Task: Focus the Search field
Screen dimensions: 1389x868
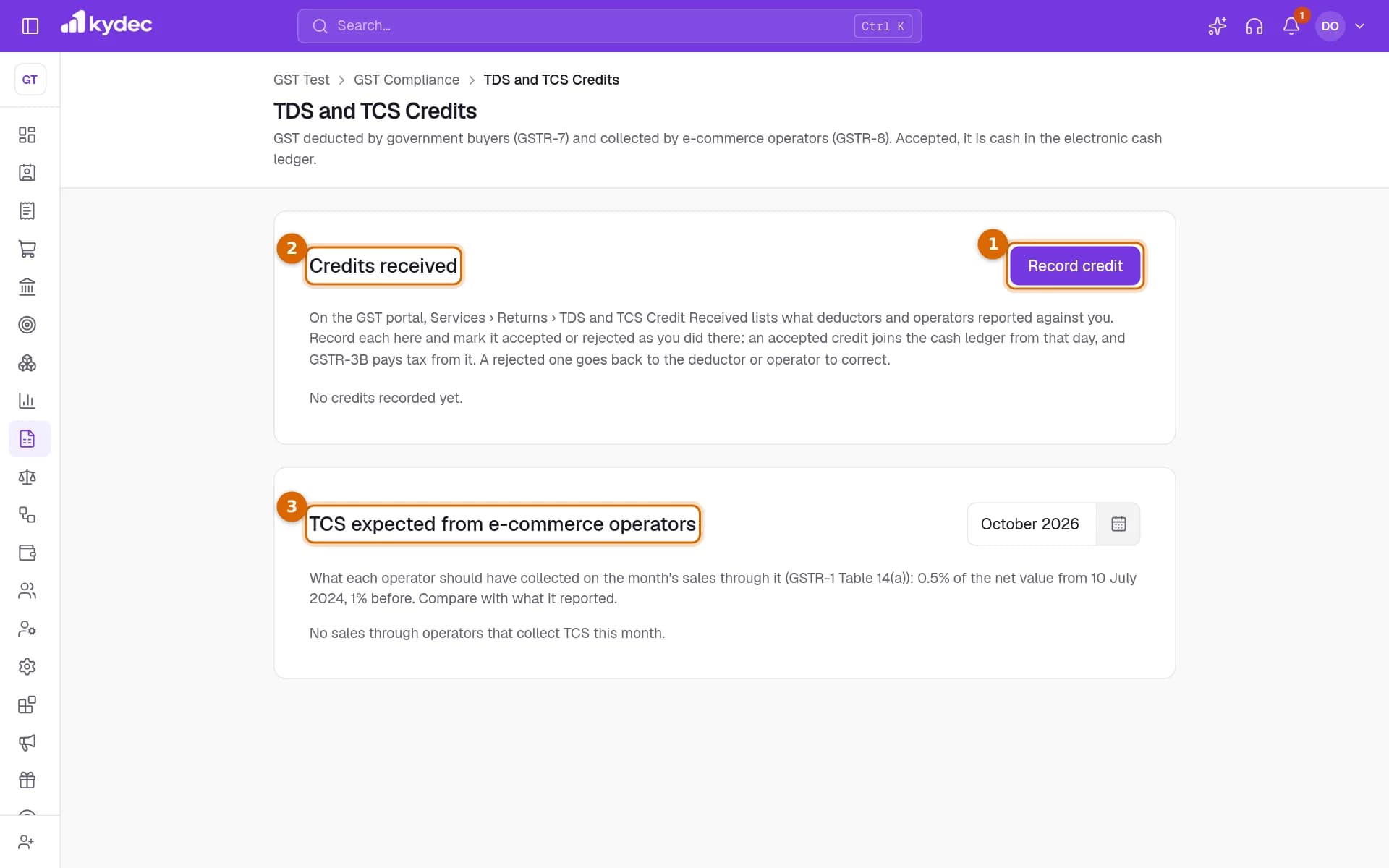Action: pos(609,26)
